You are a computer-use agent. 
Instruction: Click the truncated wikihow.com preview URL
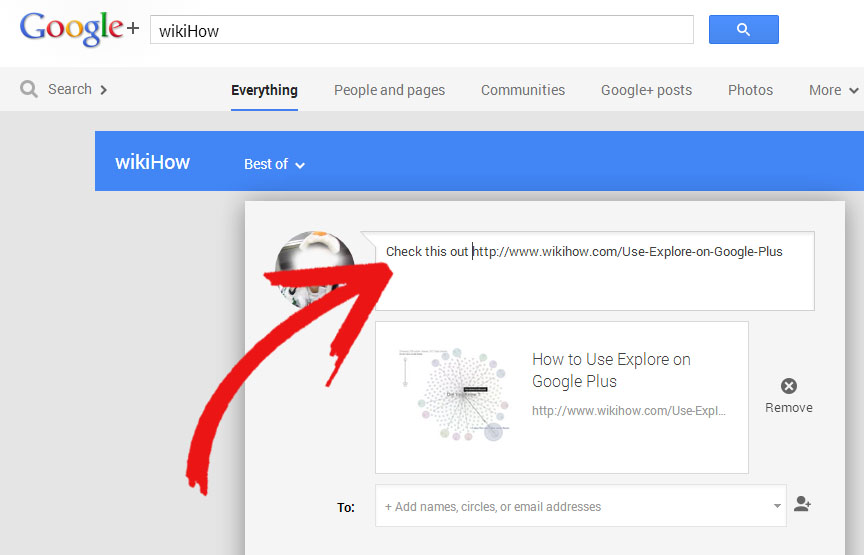pyautogui.click(x=629, y=411)
